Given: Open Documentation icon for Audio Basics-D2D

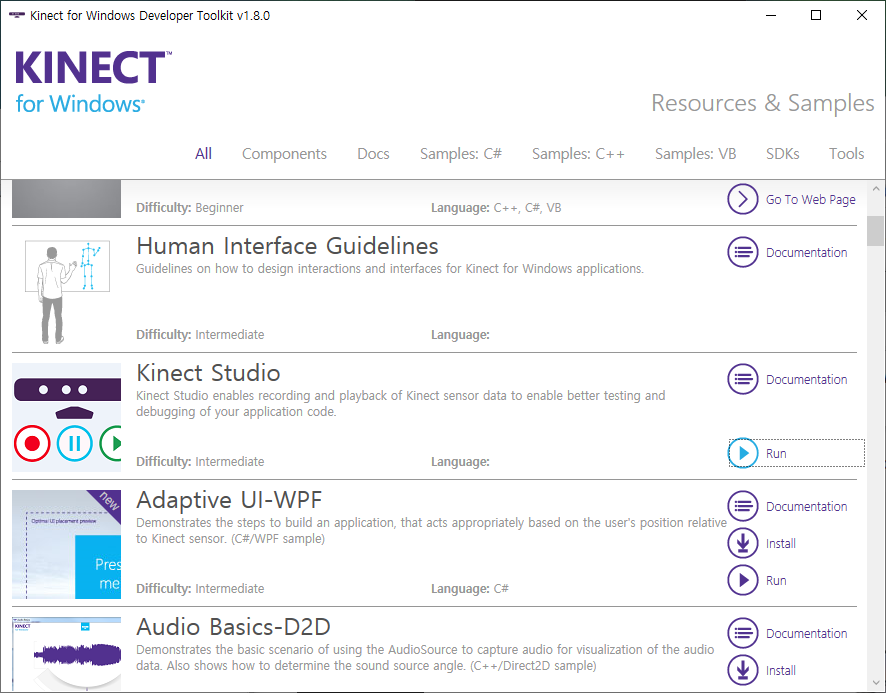Looking at the screenshot, I should [x=742, y=633].
